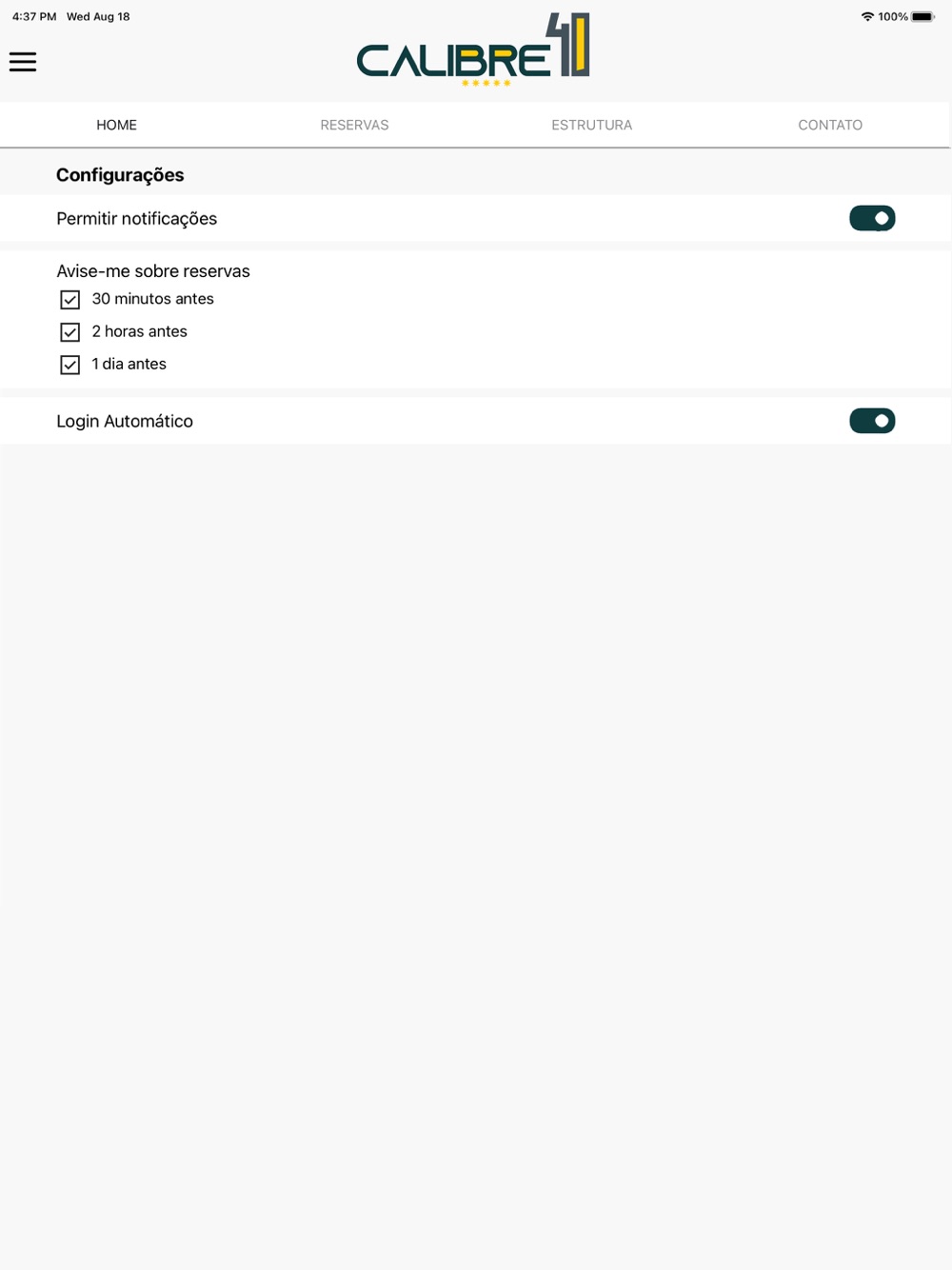This screenshot has height=1270, width=952.
Task: Untick the 1 dia antes checkbox
Action: click(x=69, y=365)
